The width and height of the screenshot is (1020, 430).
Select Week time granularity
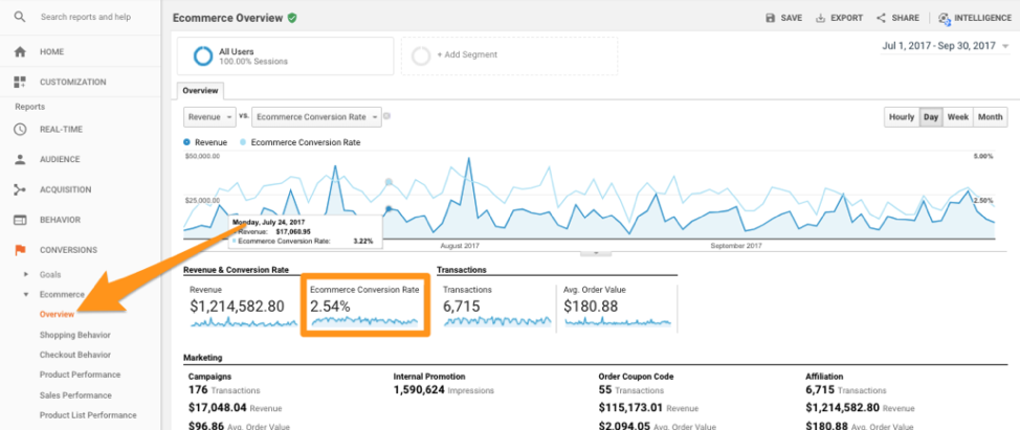(x=958, y=117)
